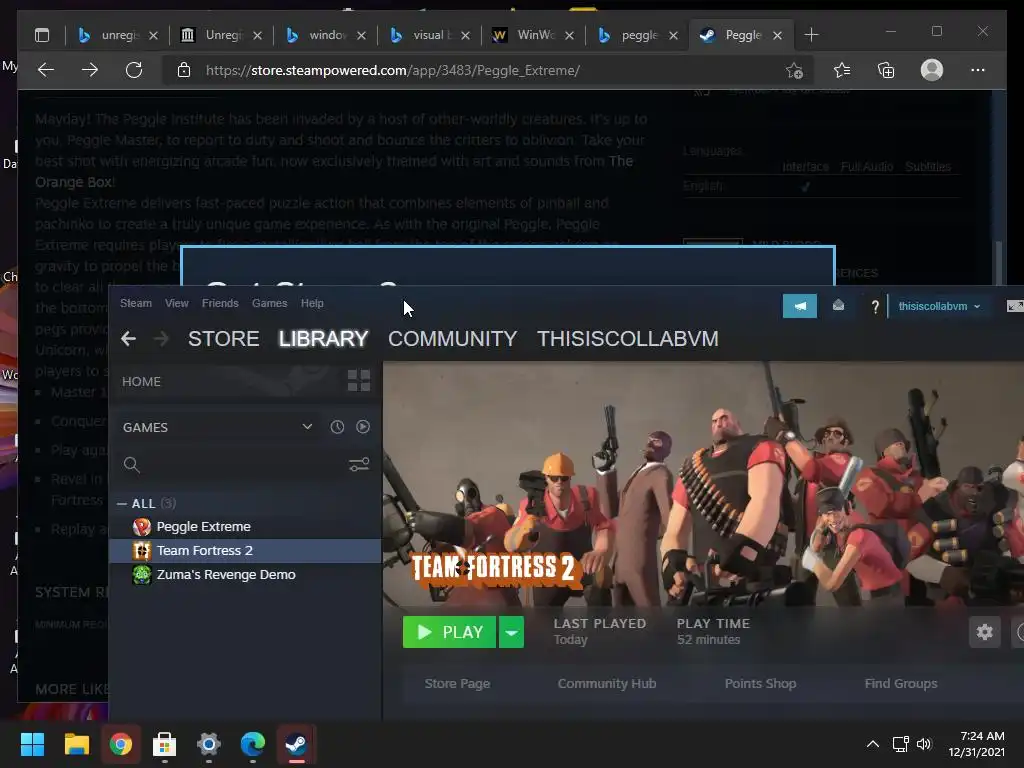
Task: Switch to the LIBRARY section
Action: 323,338
